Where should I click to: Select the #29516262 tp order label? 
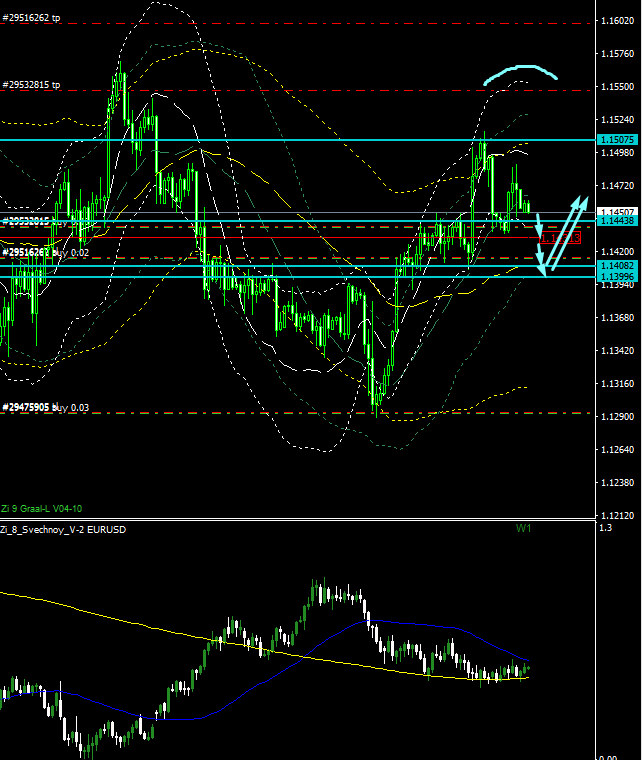tap(32, 18)
